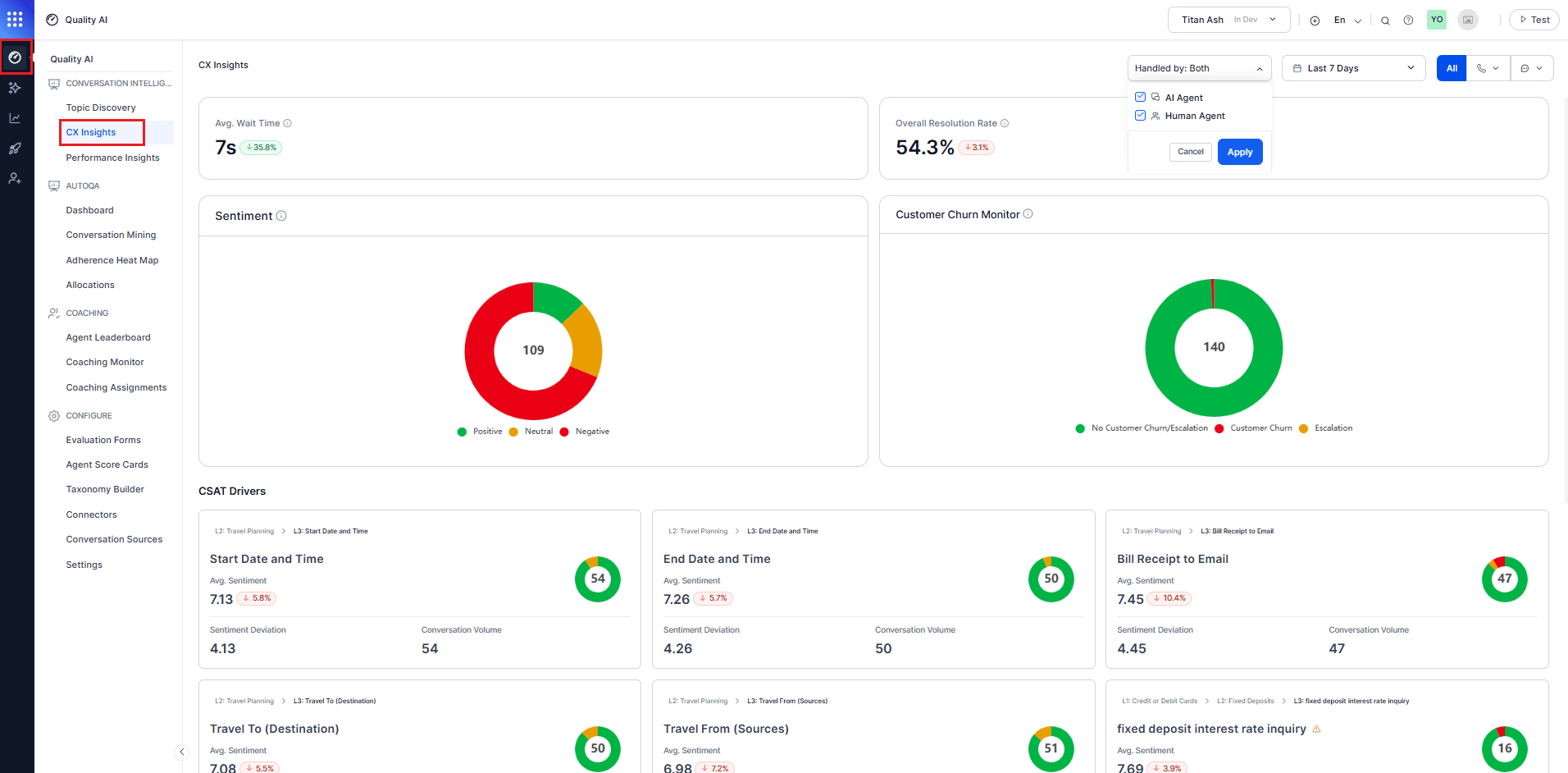Expand Travel Planning breadcrumb chevron for Start Date and Time

click(x=284, y=531)
